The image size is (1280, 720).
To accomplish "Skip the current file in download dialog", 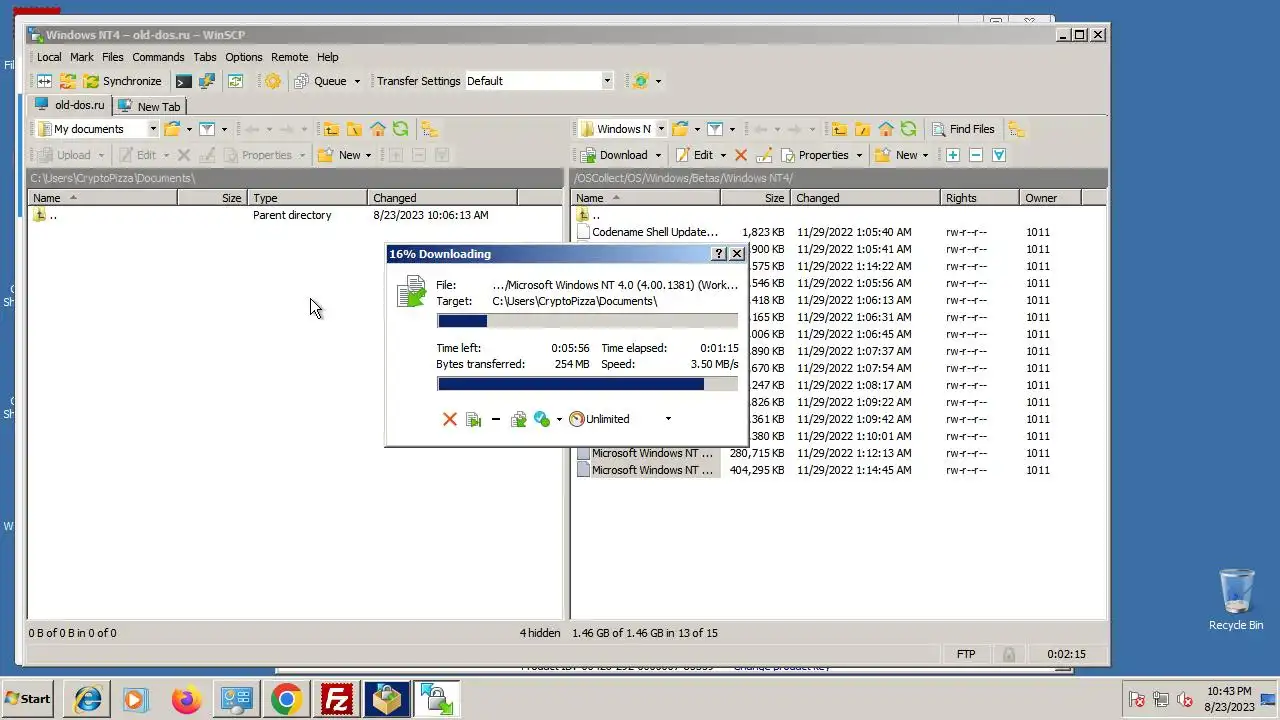I will tap(473, 419).
